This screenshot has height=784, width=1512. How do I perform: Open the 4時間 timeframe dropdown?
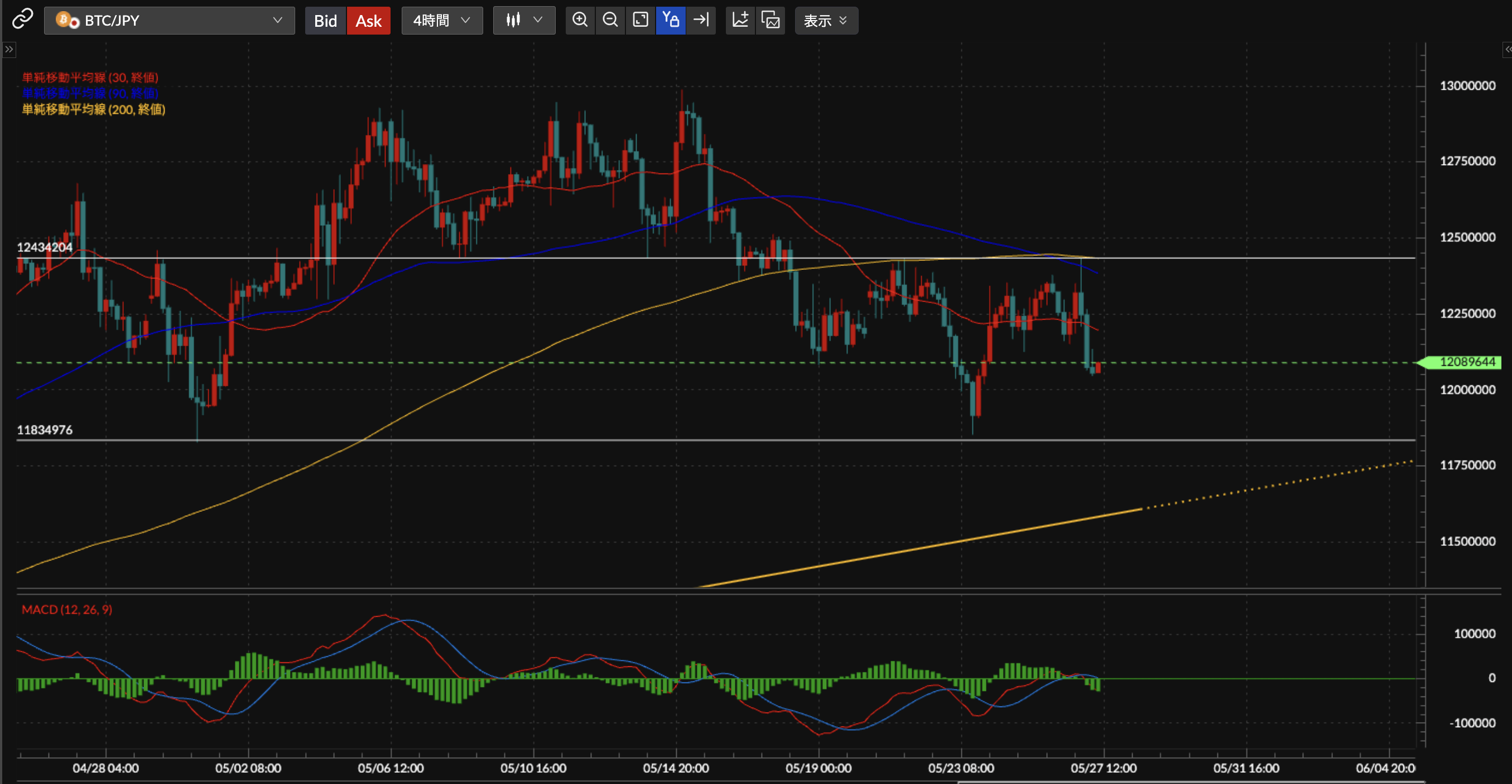coord(442,21)
